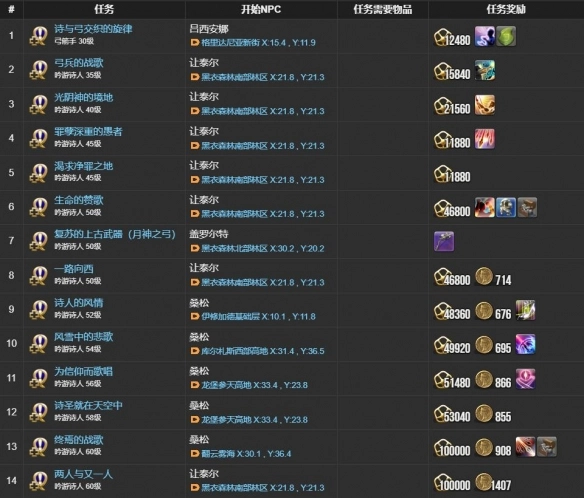
Task: Click the purple bow reward icon in row 7
Action: [x=444, y=241]
